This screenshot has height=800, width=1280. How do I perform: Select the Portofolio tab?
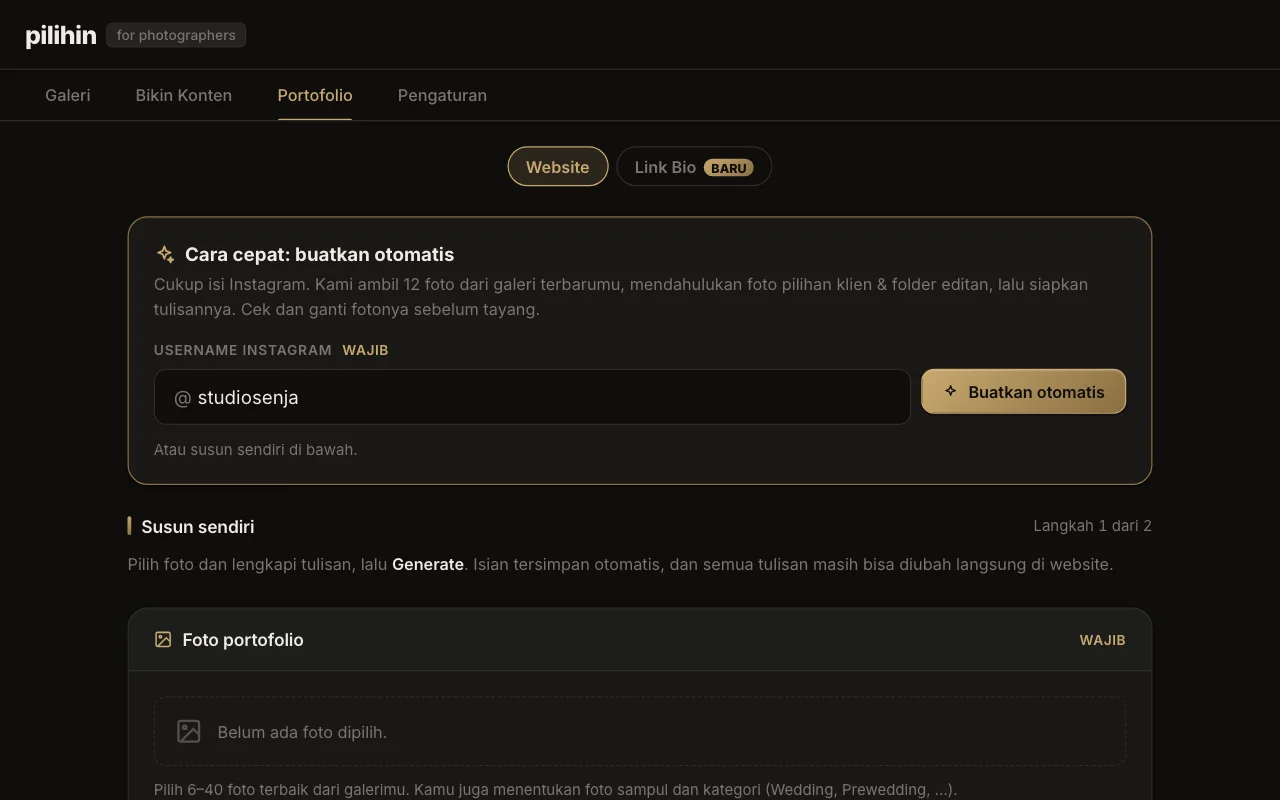(x=315, y=95)
